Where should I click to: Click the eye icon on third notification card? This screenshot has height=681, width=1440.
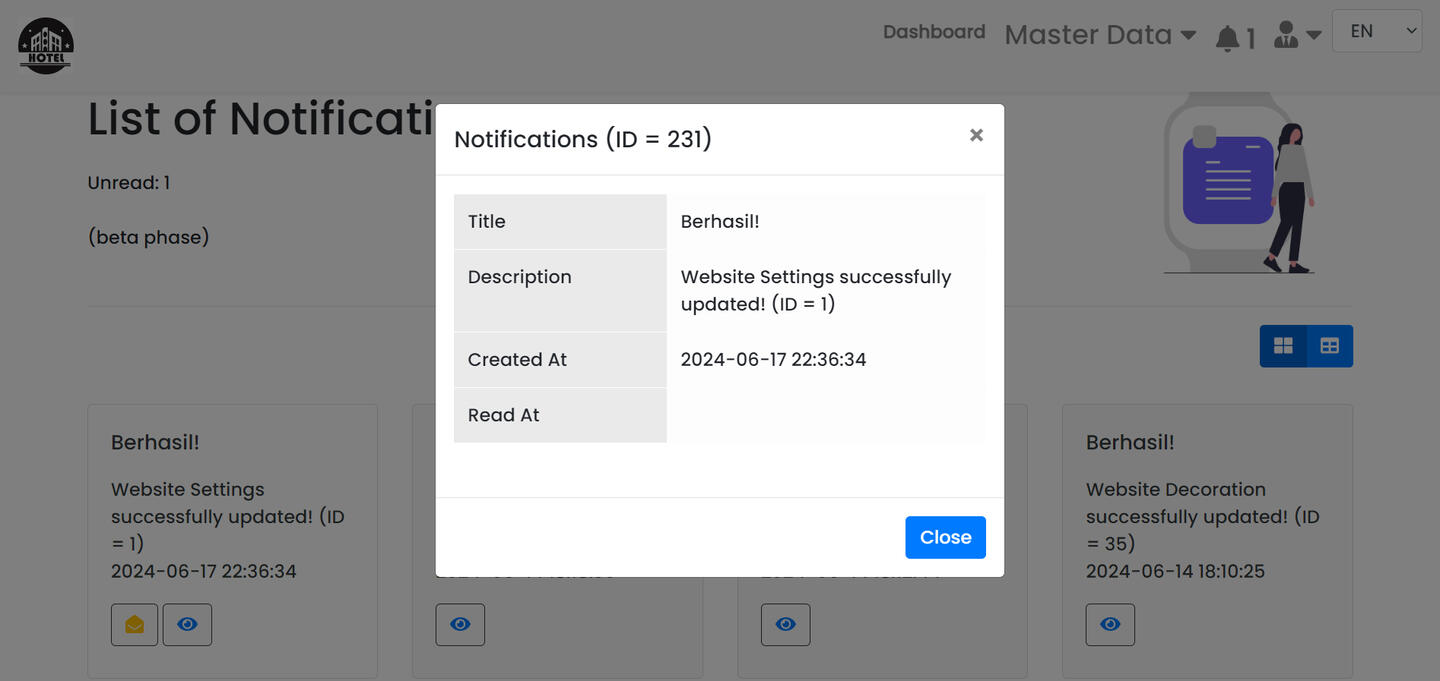click(785, 625)
